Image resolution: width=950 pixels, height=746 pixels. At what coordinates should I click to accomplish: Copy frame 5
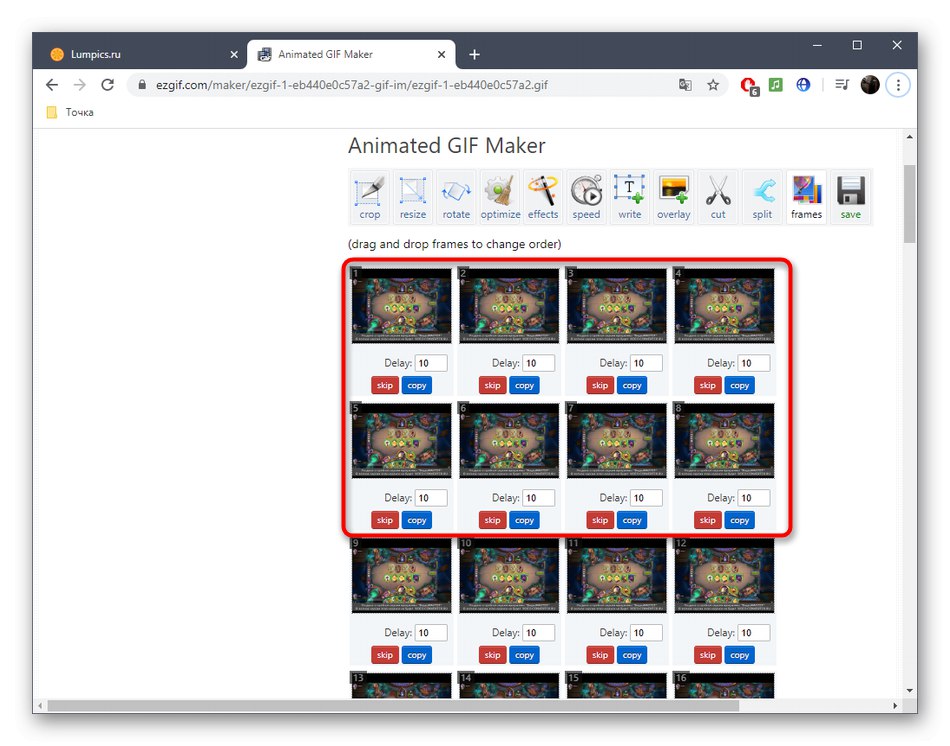tap(417, 520)
